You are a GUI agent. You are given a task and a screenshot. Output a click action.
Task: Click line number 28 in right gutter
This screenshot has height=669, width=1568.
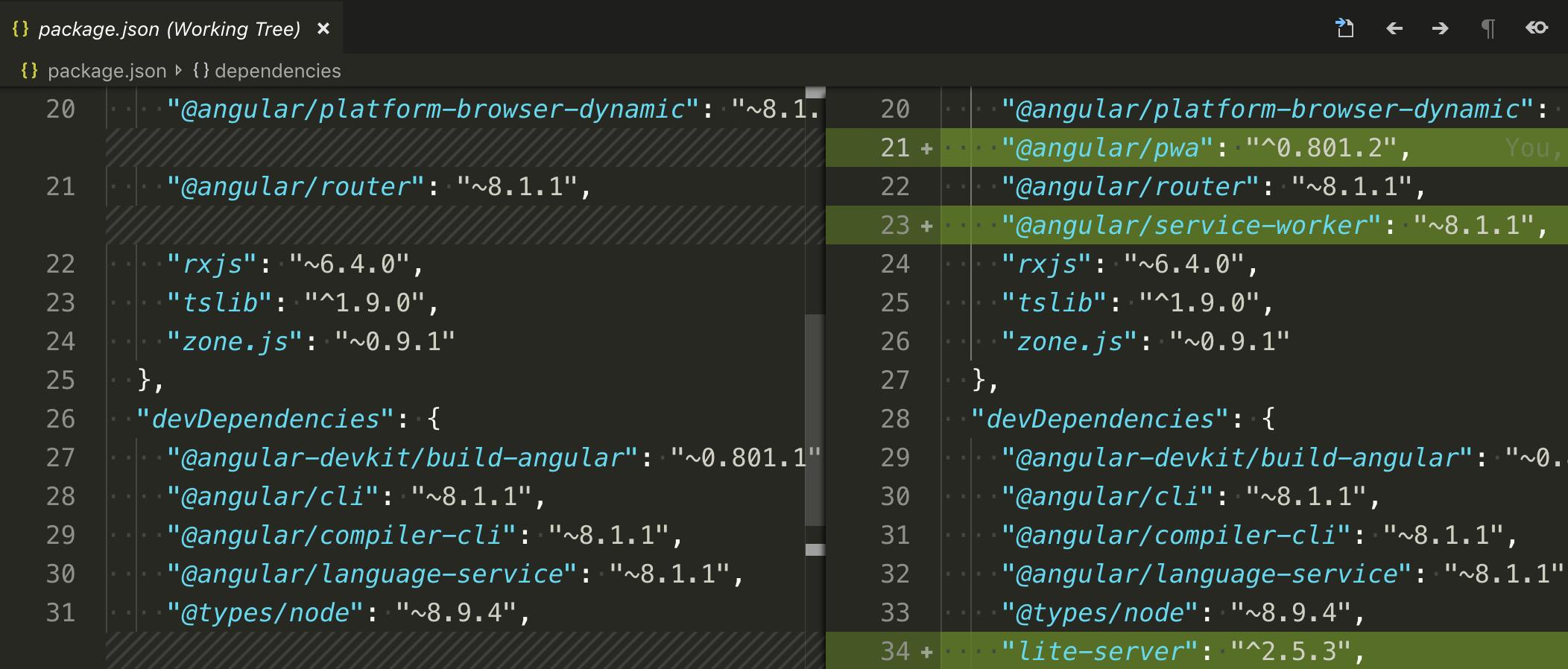(895, 419)
